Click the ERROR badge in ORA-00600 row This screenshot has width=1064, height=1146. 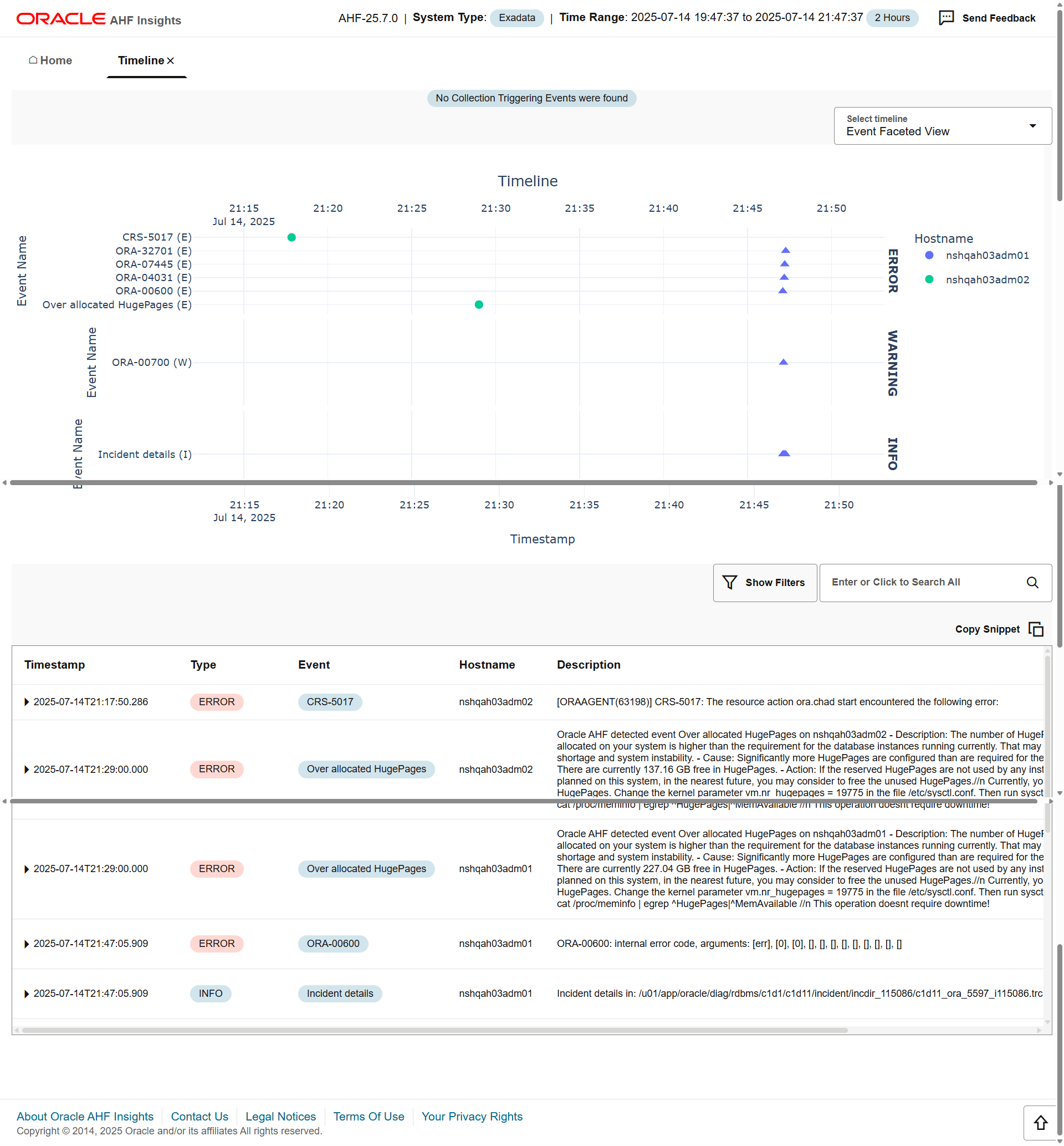(x=217, y=943)
